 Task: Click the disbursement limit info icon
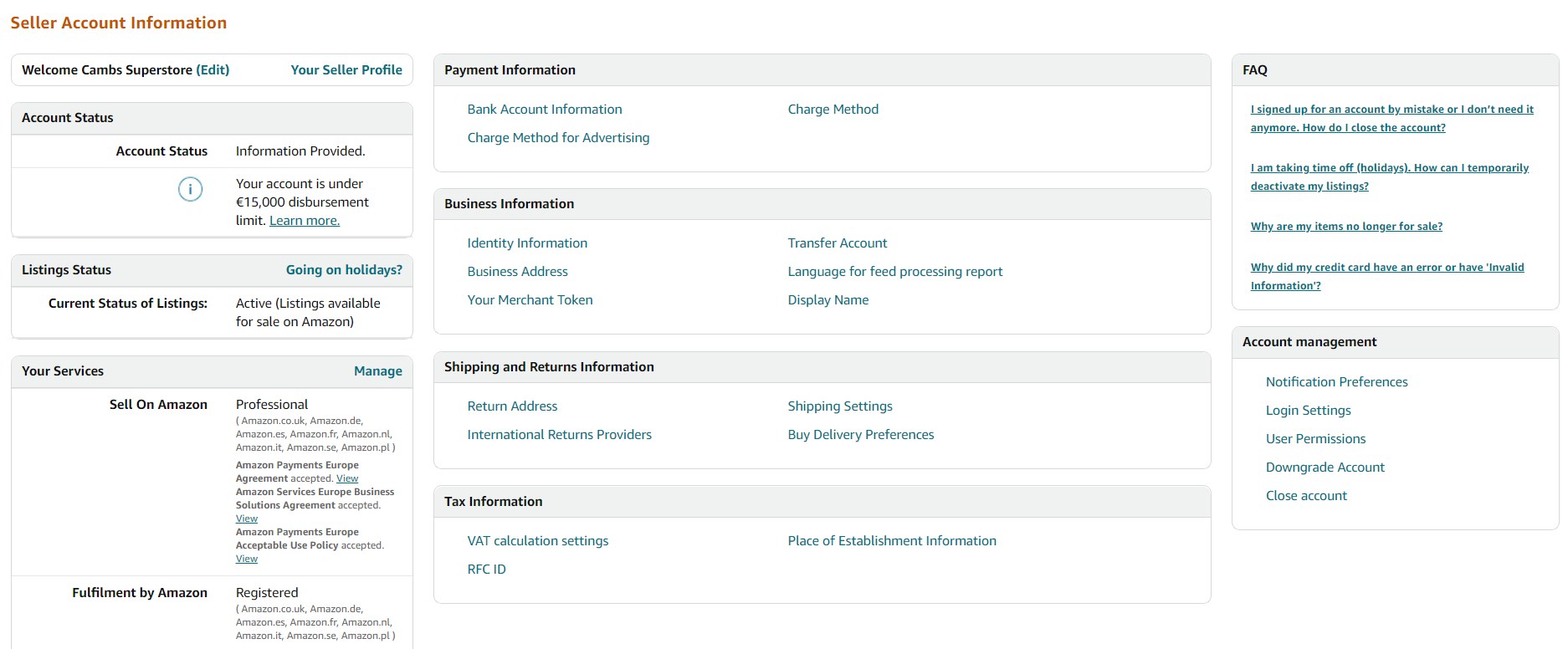[x=190, y=190]
